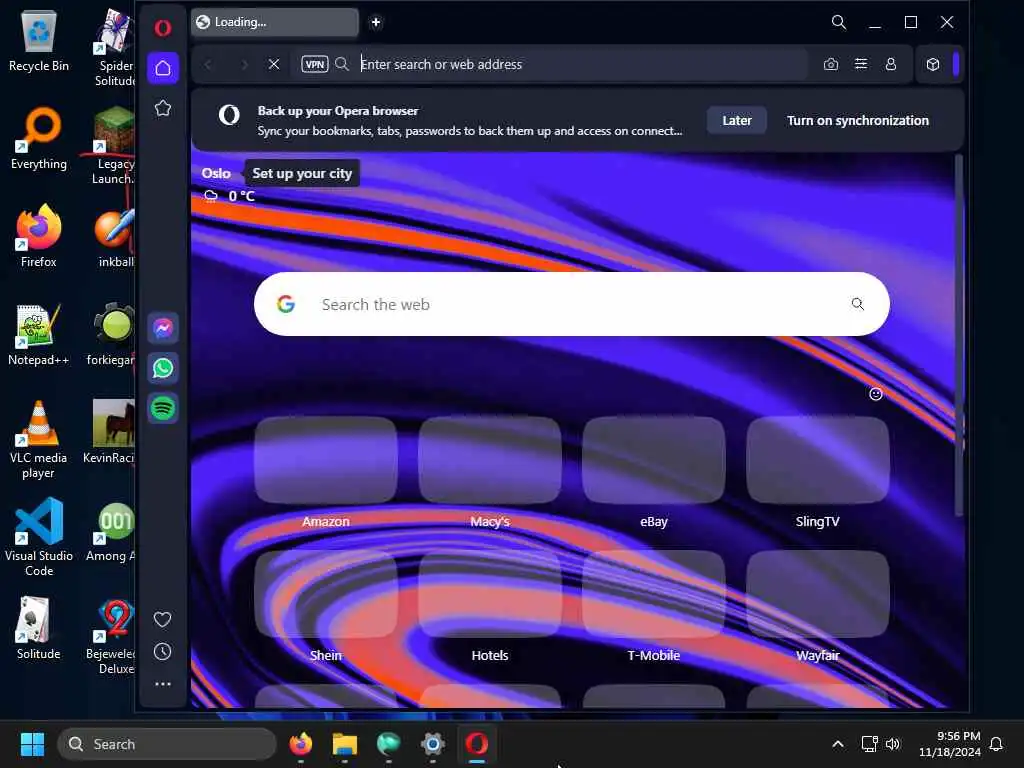Open Spotify player in the sidebar
This screenshot has width=1024, height=768.
coord(163,409)
